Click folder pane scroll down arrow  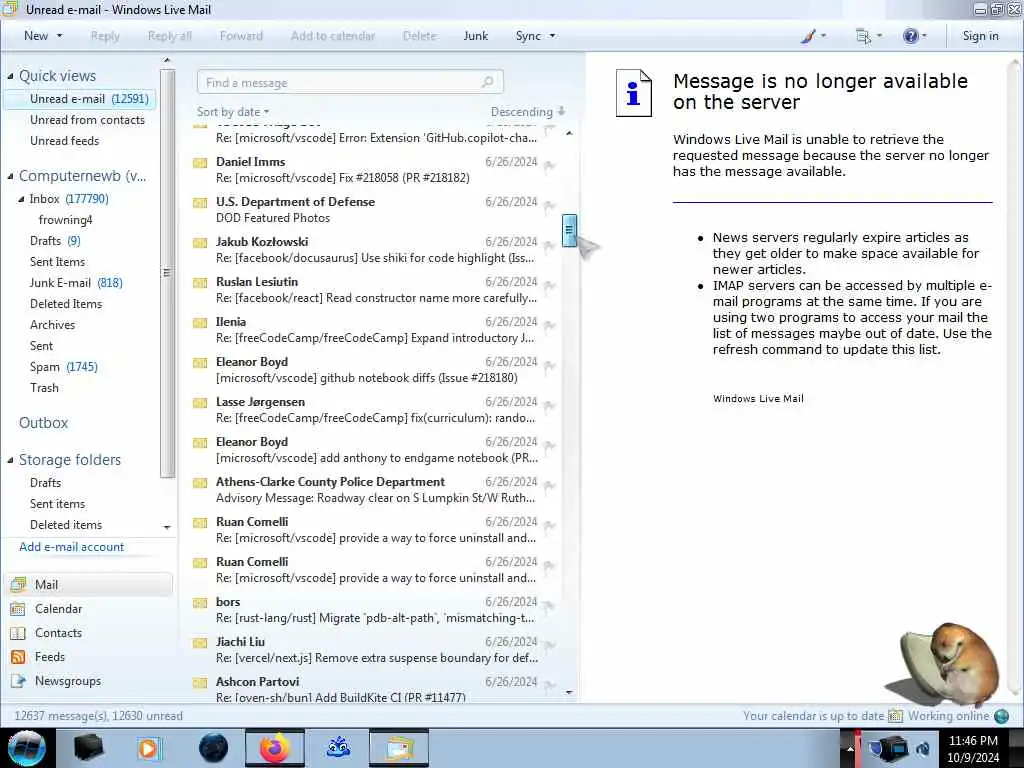[167, 526]
